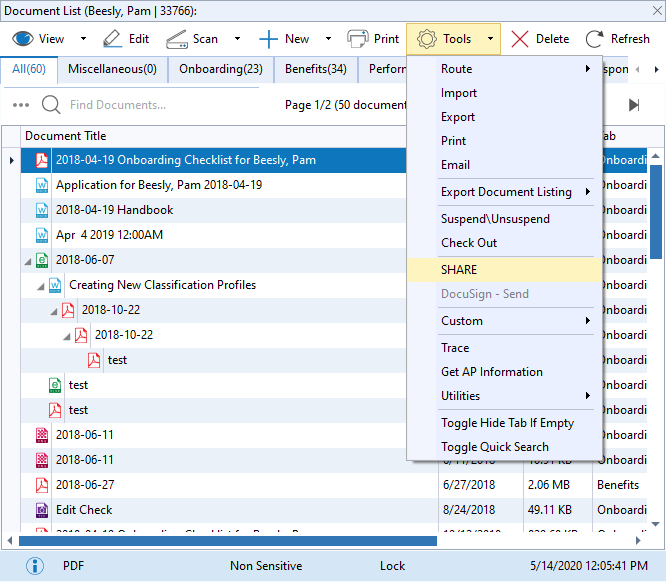Click the horizontal scrollbar thumb
The width and height of the screenshot is (666, 582).
(228, 541)
